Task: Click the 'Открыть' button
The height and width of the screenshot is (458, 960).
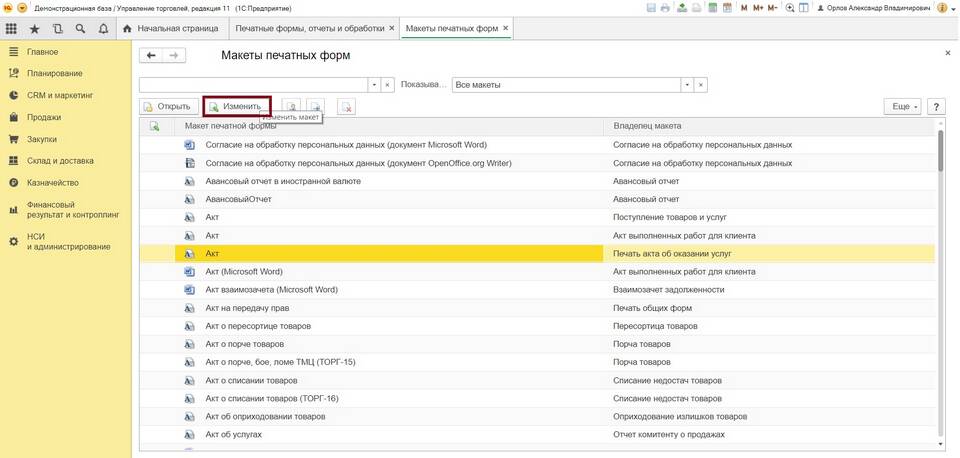Action: coord(167,107)
